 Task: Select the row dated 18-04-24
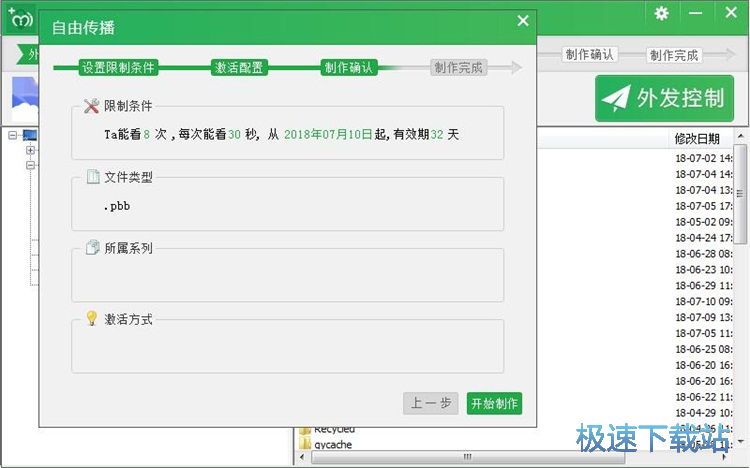coord(703,237)
